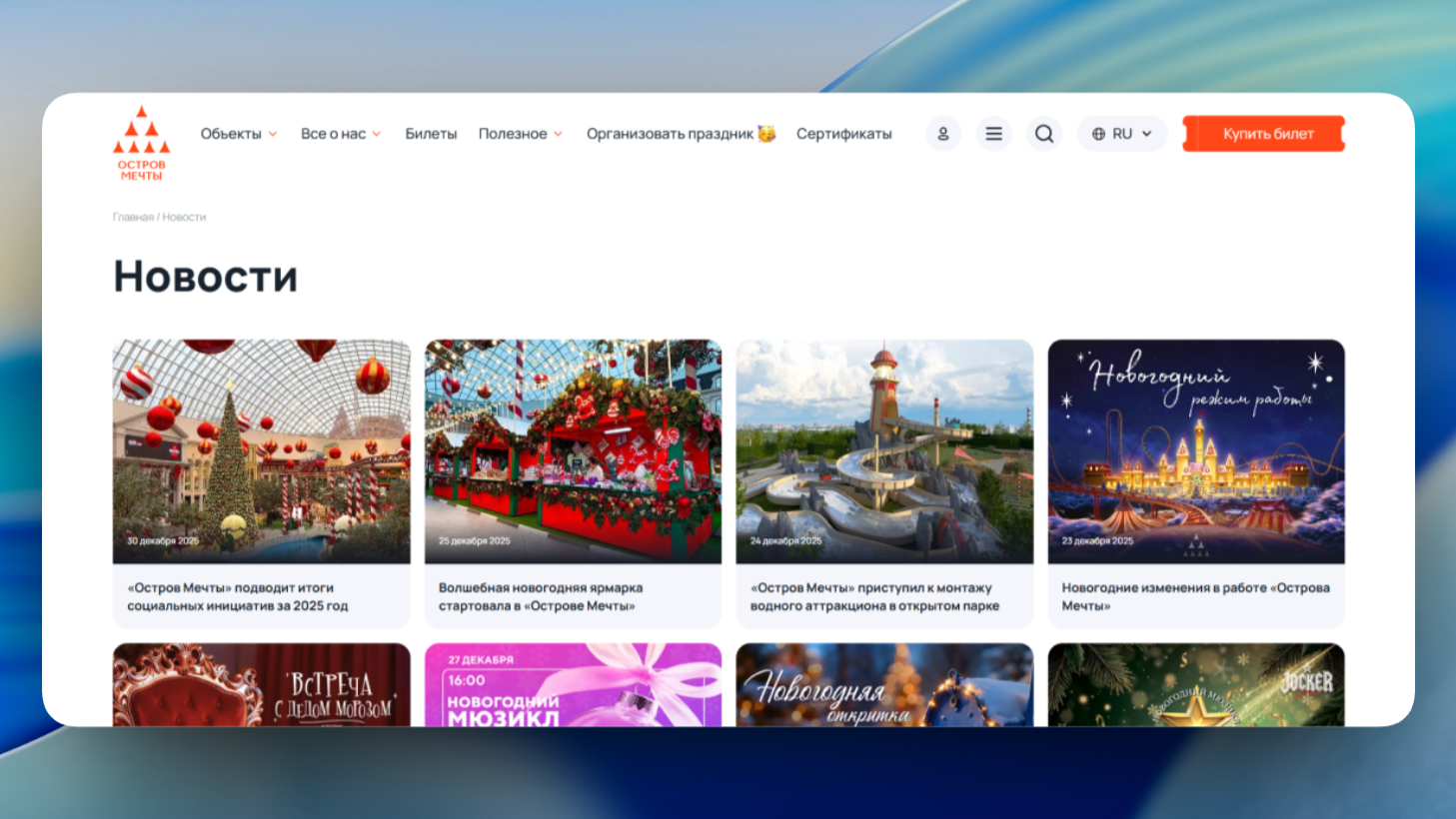Viewport: 1456px width, 819px height.
Task: Click the 25 декабря 2025 date label
Action: point(474,540)
